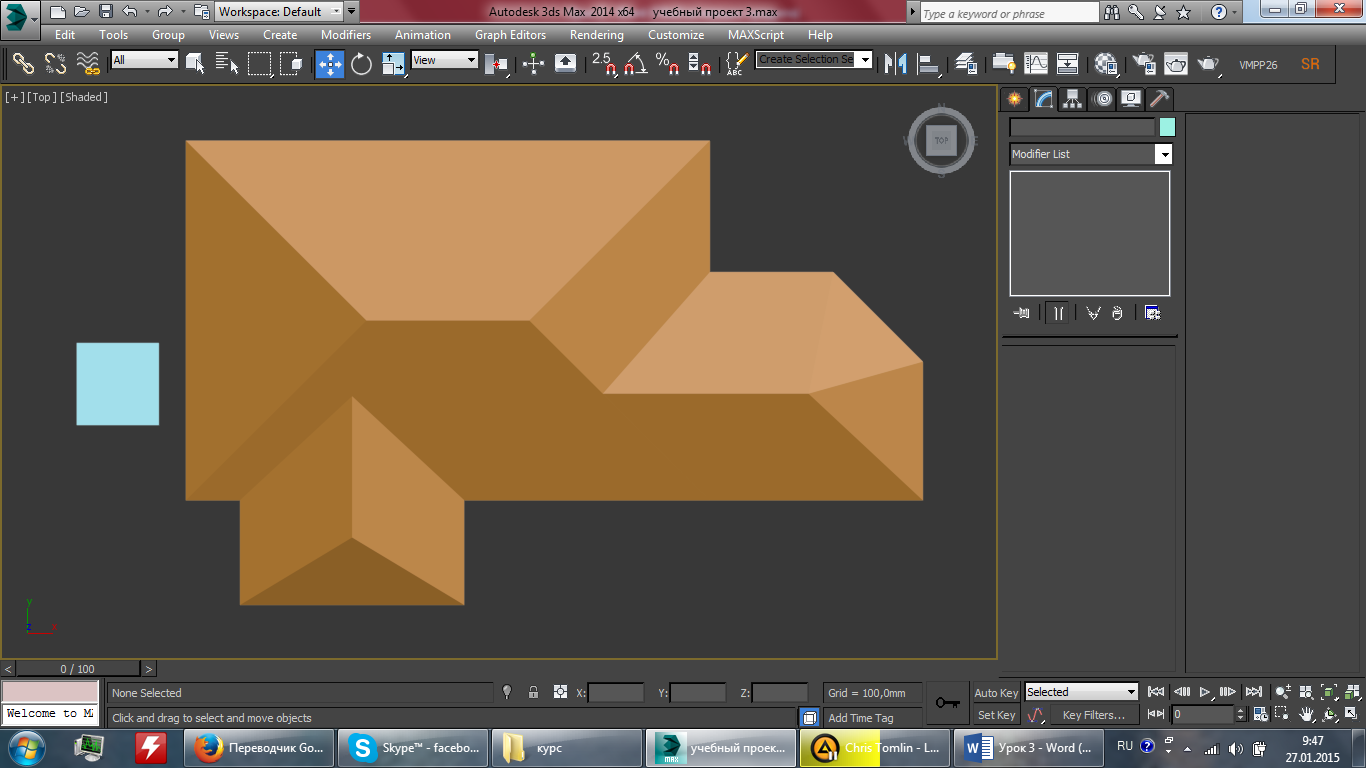Open the View reference coordinate dropdown
Image resolution: width=1366 pixels, height=768 pixels.
(x=445, y=60)
